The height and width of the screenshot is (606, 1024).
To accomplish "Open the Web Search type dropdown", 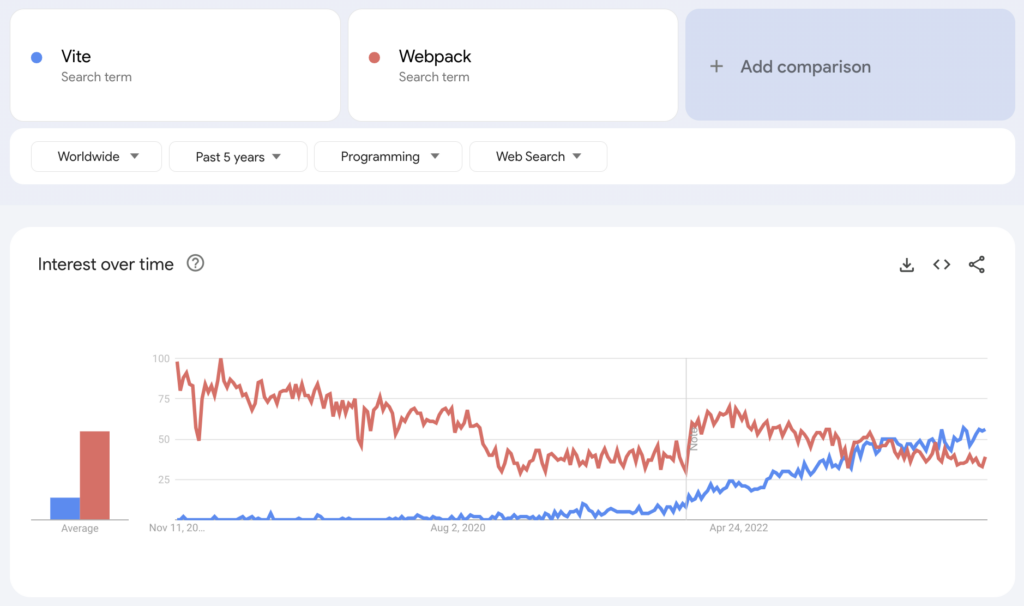I will click(538, 156).
